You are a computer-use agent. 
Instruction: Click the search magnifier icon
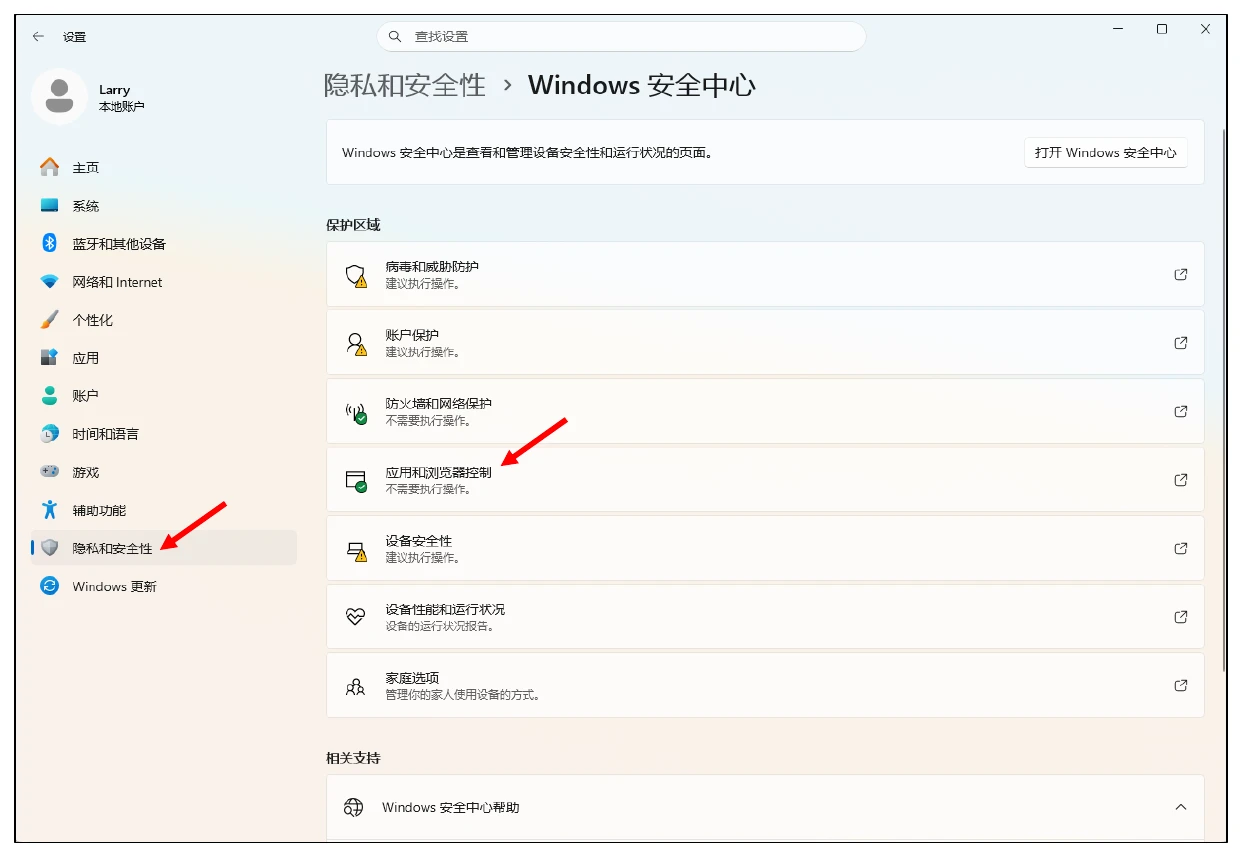point(395,36)
